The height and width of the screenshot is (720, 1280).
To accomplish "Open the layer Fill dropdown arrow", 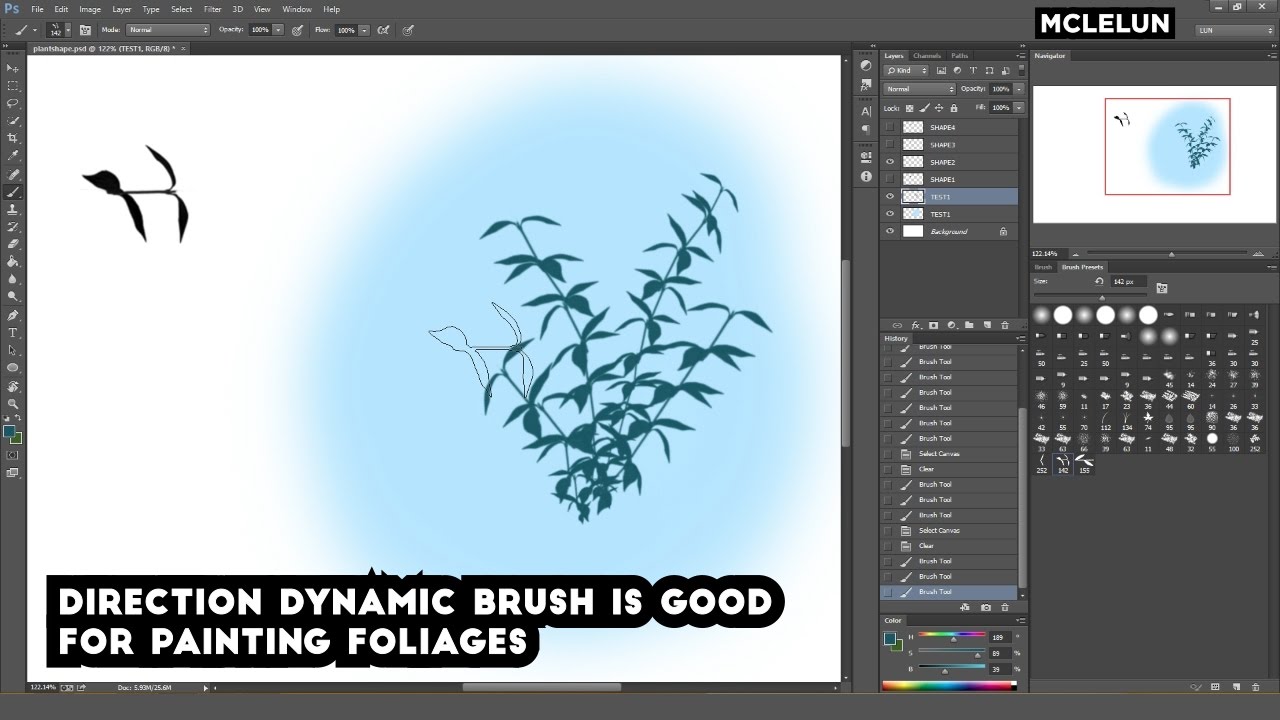I will (1019, 107).
